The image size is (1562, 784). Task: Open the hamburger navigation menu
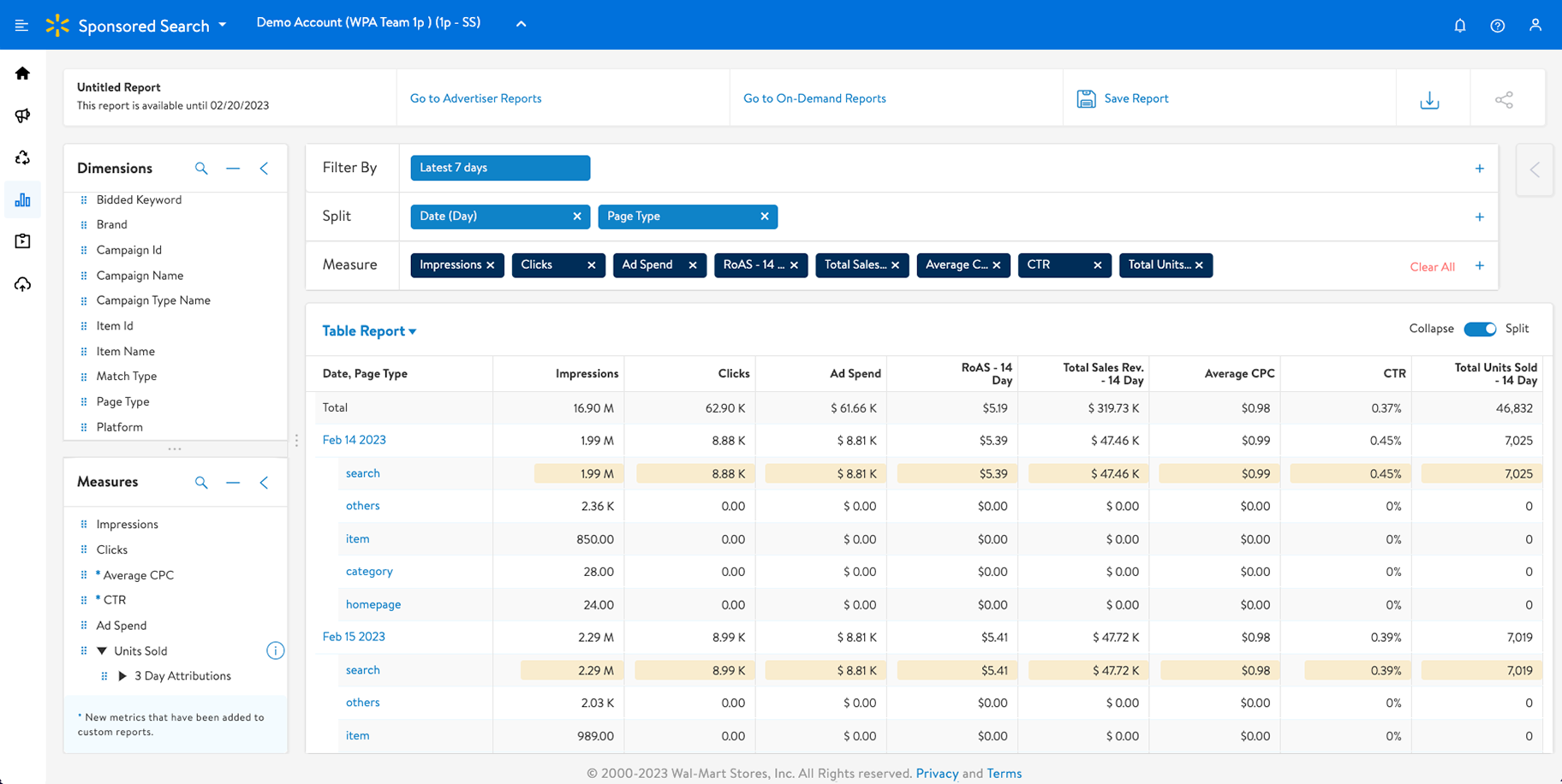click(x=21, y=26)
